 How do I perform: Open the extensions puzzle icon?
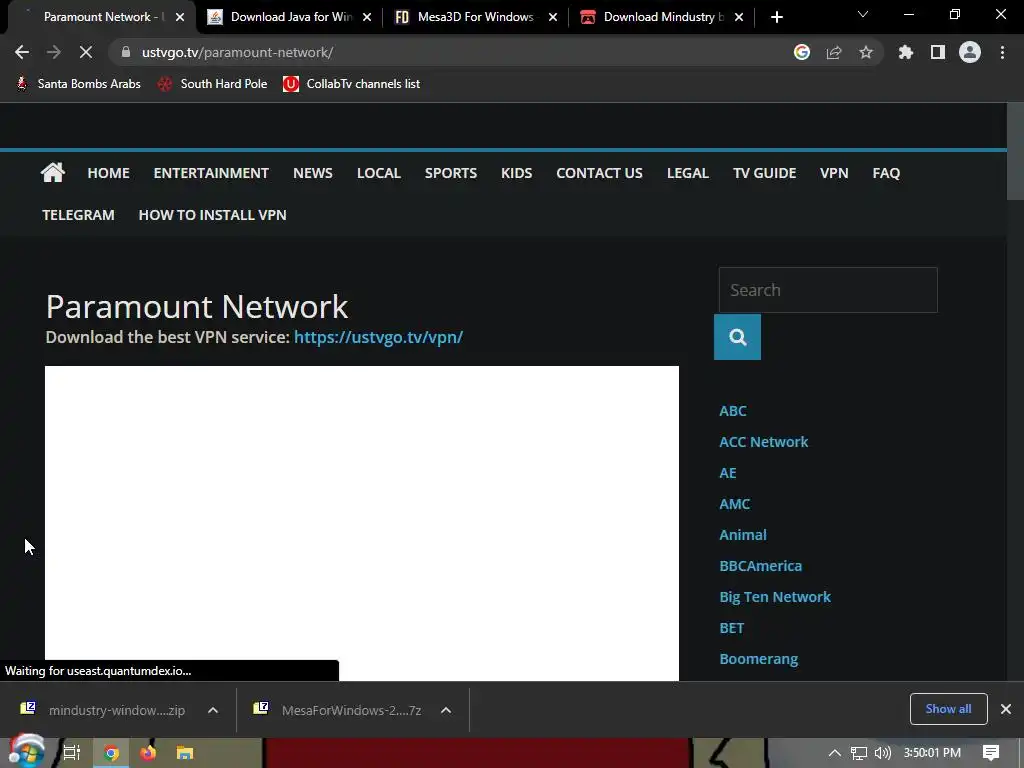click(x=905, y=52)
